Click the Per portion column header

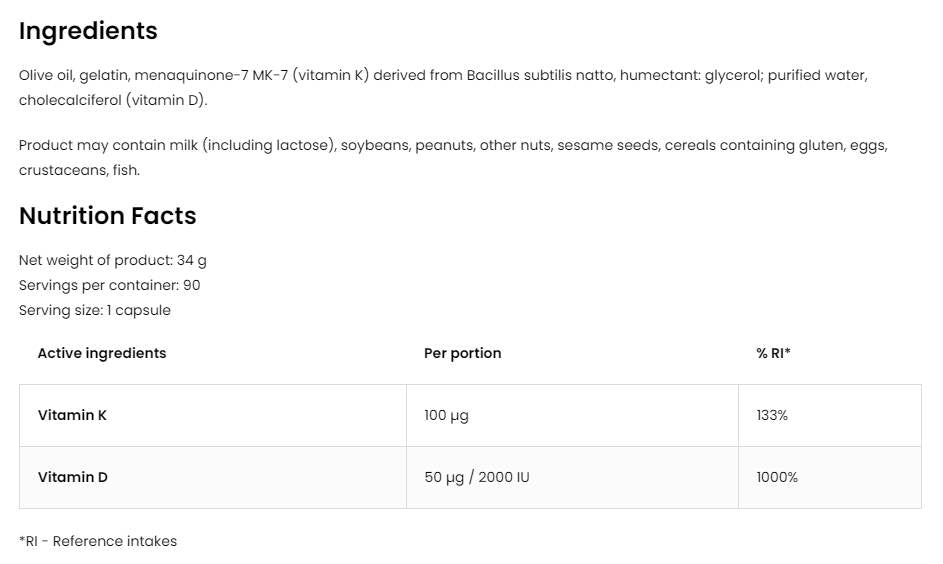(462, 353)
